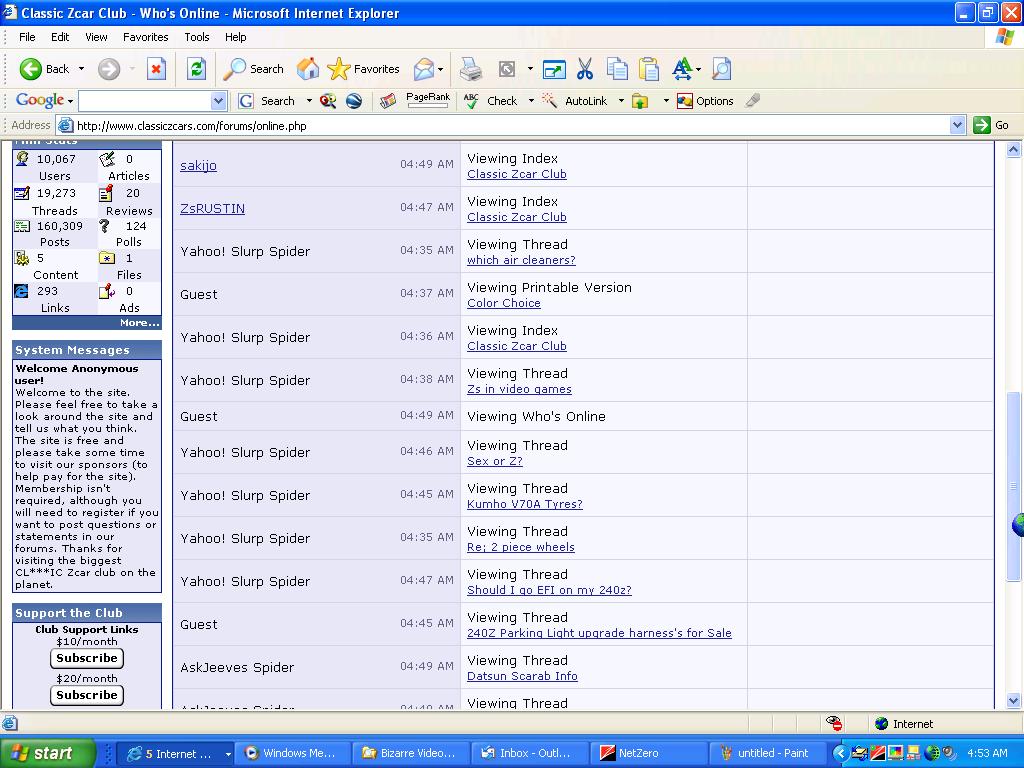Expand hidden system tray icons arrow
The image size is (1024, 768).
coord(840,753)
